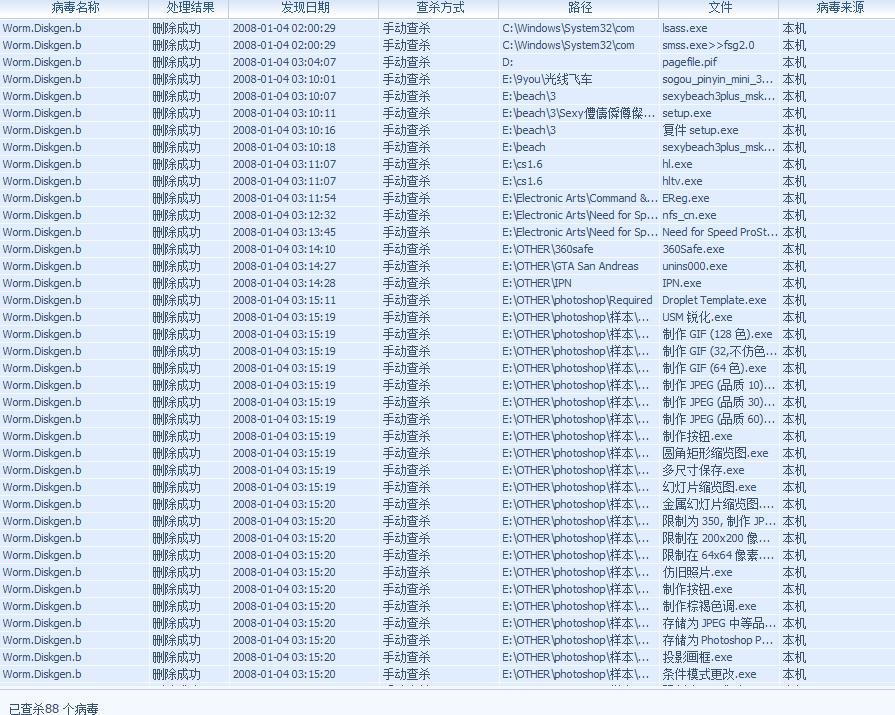Select the hl.exe file entry
Image resolution: width=895 pixels, height=715 pixels.
[677, 164]
